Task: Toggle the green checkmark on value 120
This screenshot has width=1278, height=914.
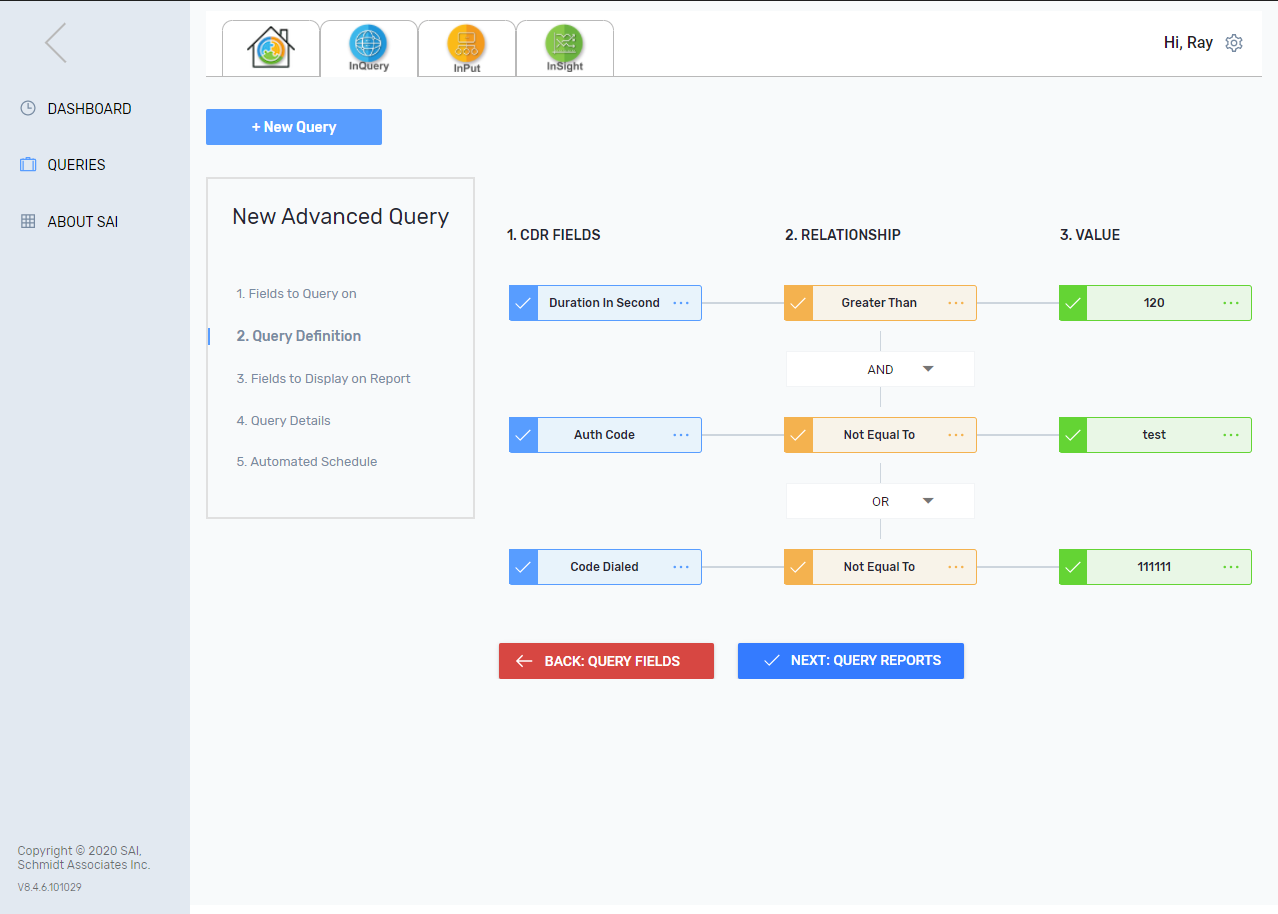Action: [1073, 303]
